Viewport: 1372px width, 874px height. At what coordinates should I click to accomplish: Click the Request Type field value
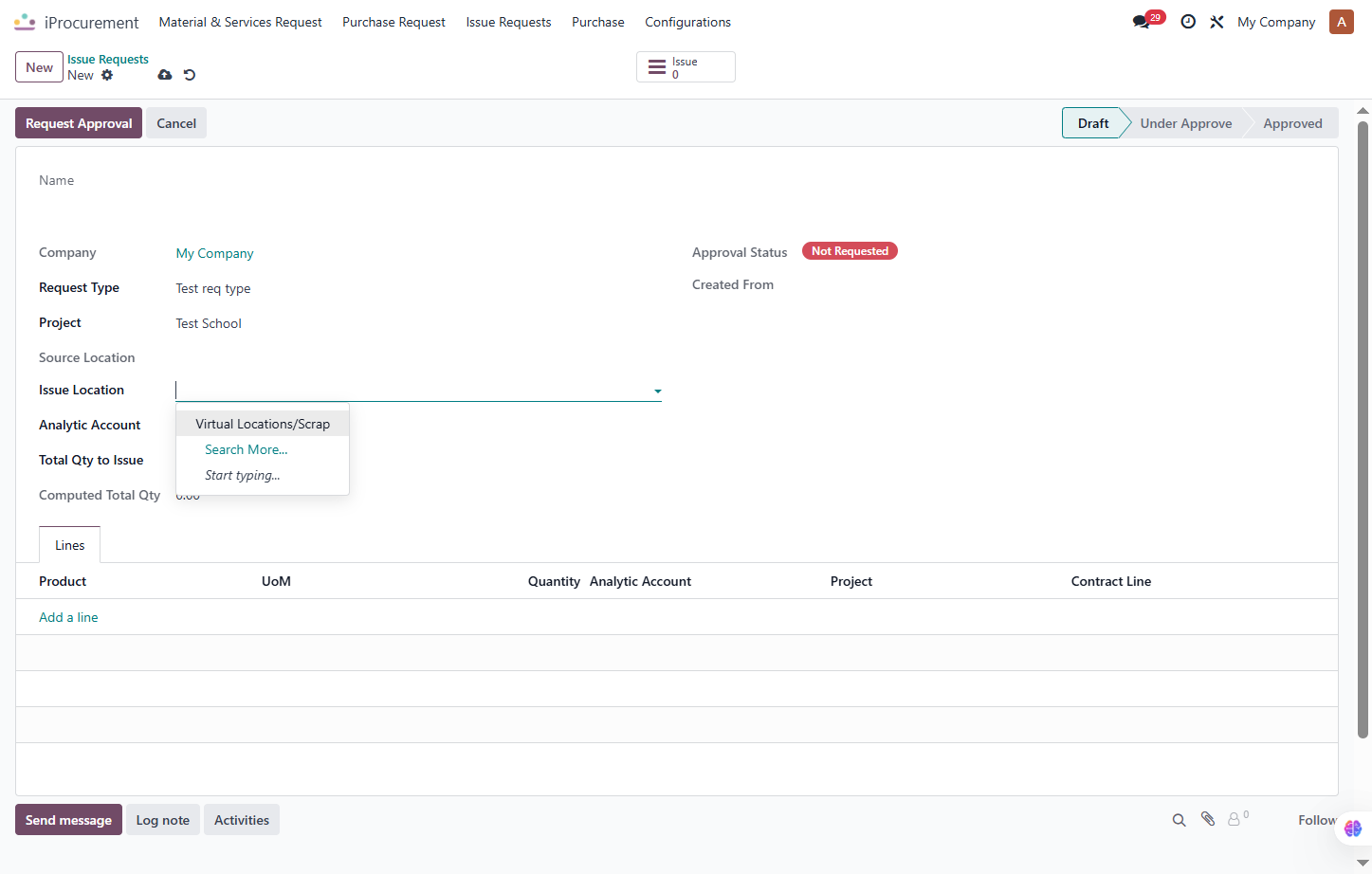point(213,288)
